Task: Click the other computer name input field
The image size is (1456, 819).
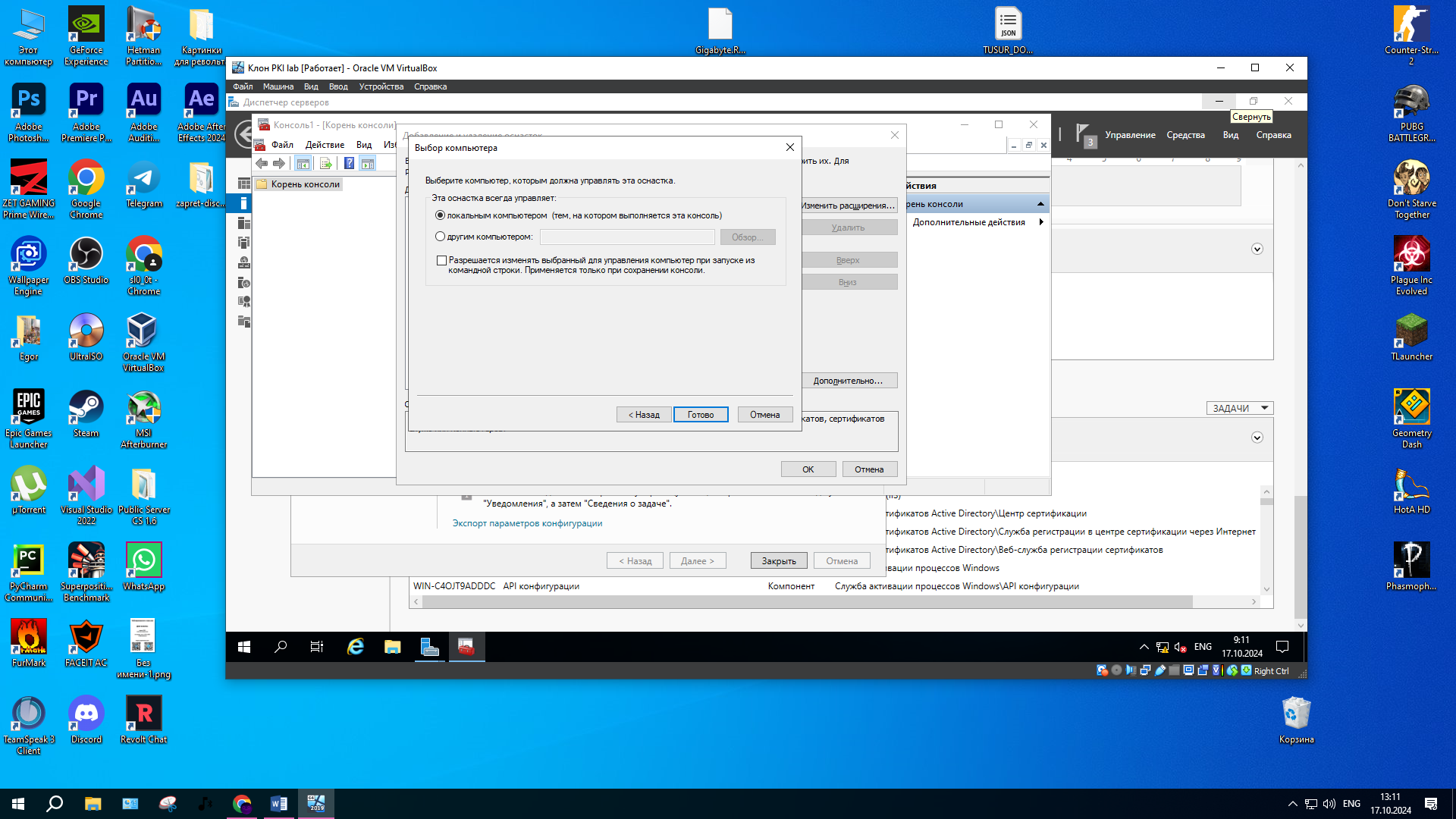Action: 626,237
